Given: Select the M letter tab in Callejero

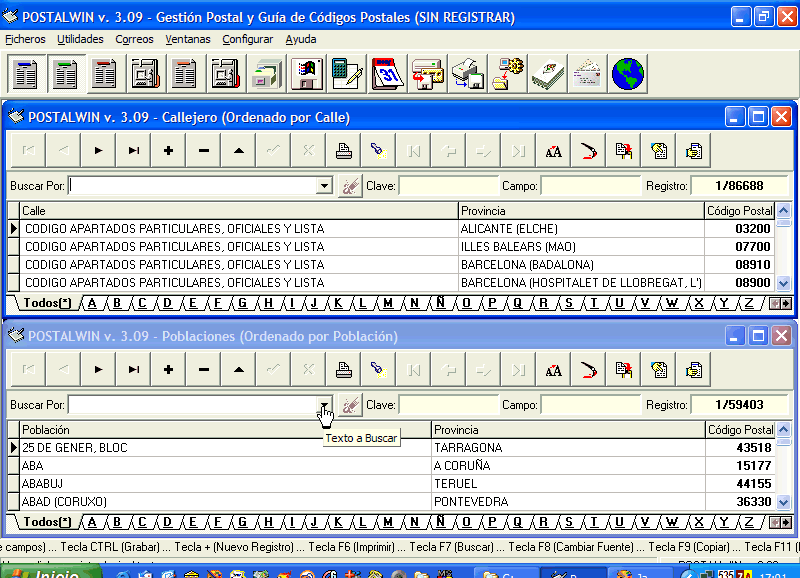Looking at the screenshot, I should tap(388, 303).
